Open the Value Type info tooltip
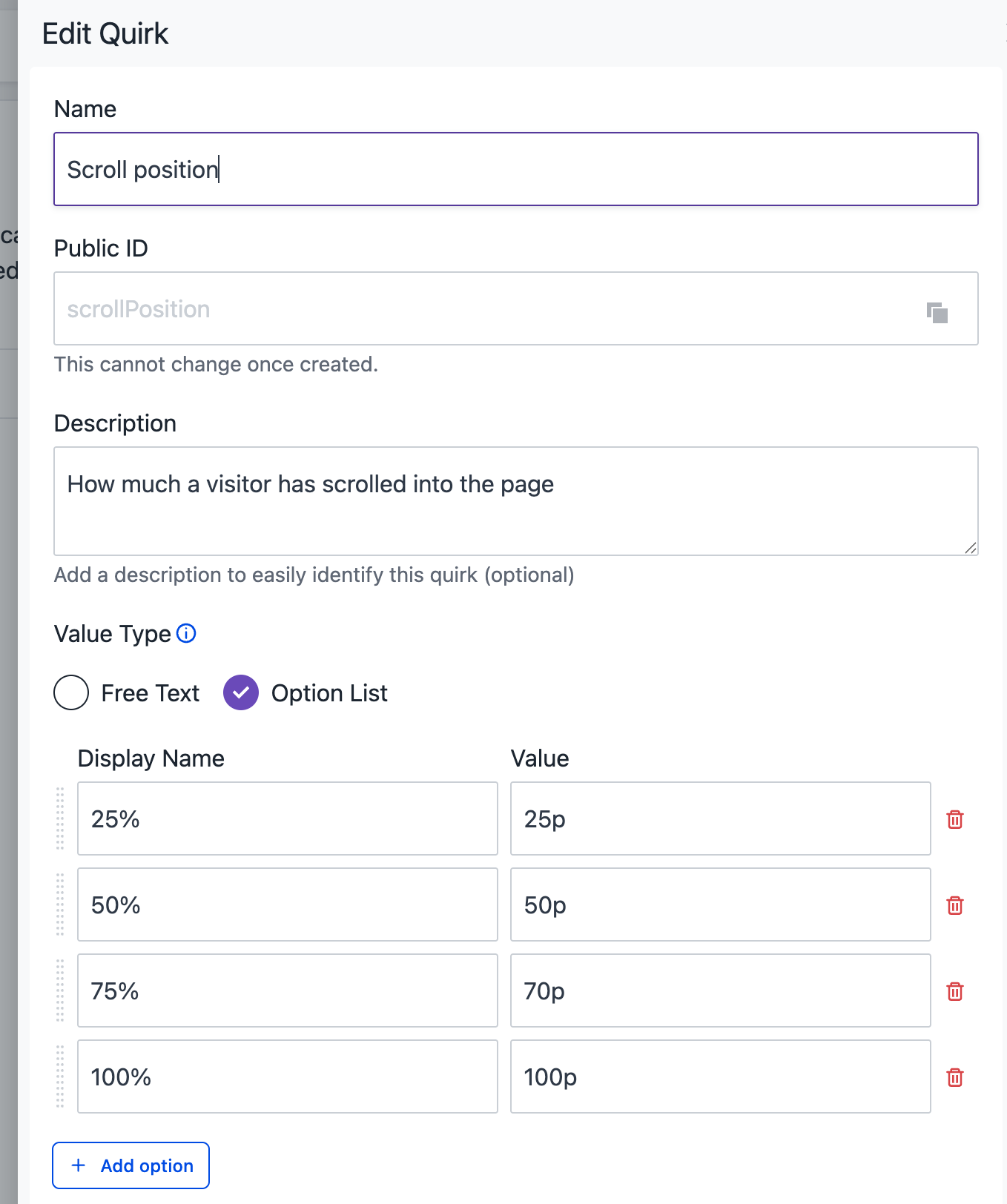This screenshot has height=1204, width=1007. 187,634
